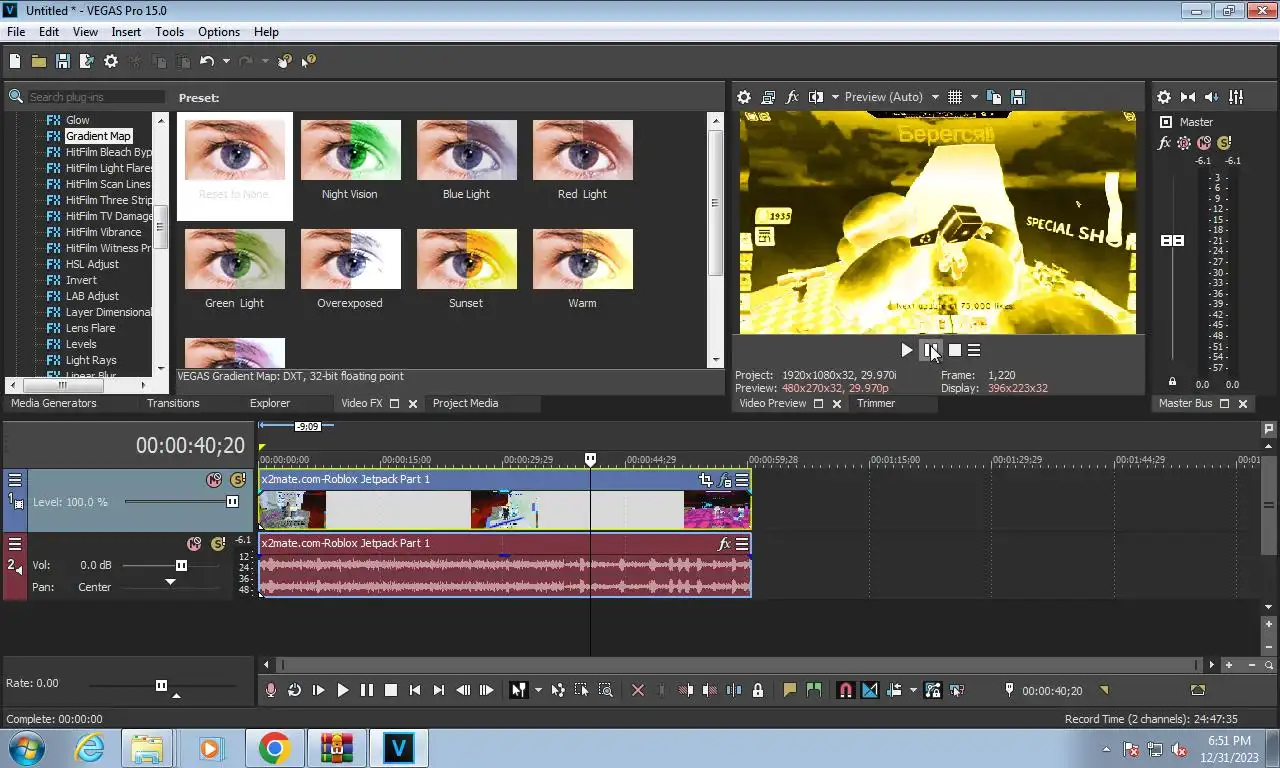Insert marker with the marker icon
Screen dimensions: 1280x768
click(790, 690)
